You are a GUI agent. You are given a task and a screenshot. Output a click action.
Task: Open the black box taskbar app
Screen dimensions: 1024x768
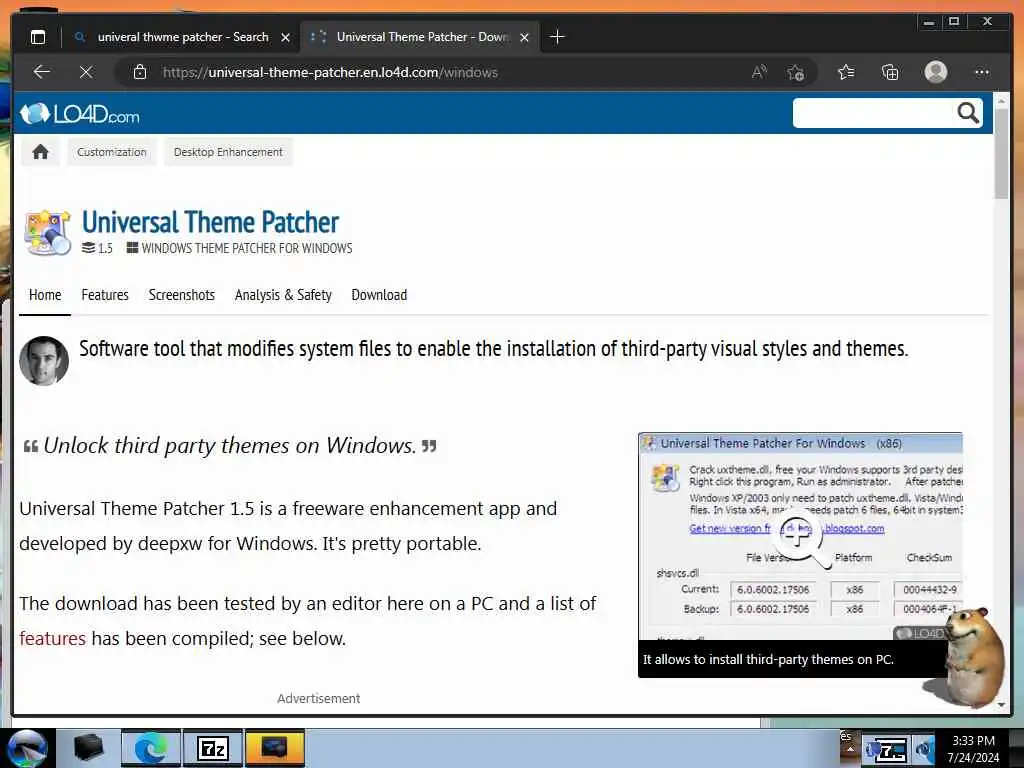(x=88, y=748)
